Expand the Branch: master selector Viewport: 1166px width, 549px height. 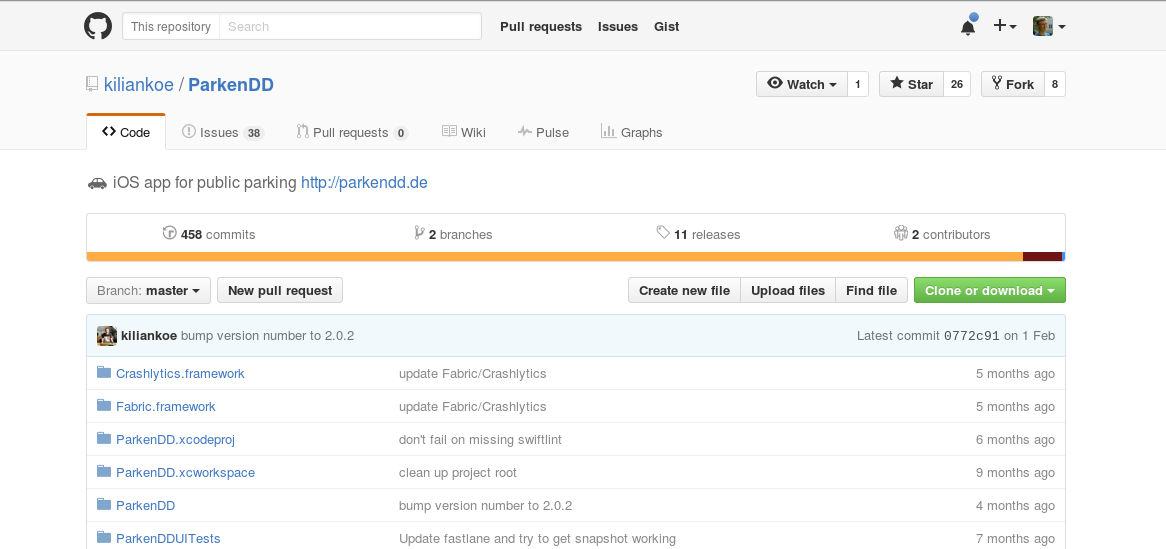coord(148,291)
